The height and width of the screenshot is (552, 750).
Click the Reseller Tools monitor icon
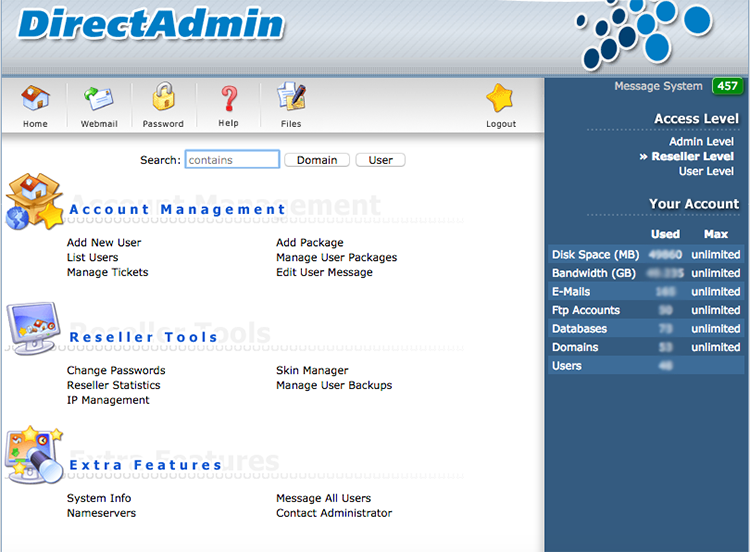click(33, 328)
